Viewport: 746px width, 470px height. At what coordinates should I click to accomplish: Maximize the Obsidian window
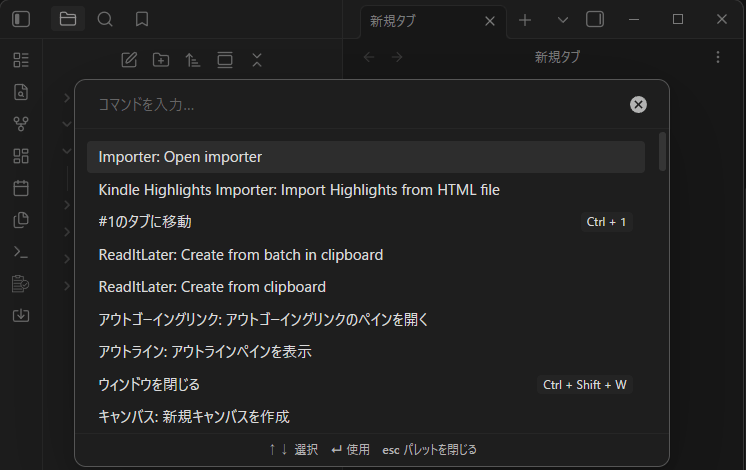coord(678,19)
